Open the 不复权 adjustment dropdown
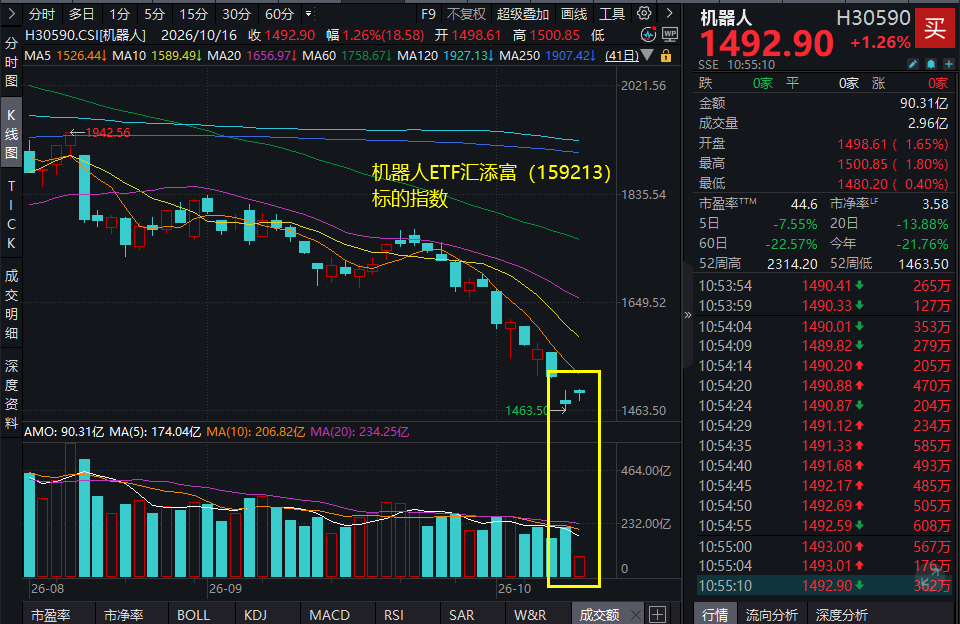This screenshot has height=624, width=960. click(466, 14)
